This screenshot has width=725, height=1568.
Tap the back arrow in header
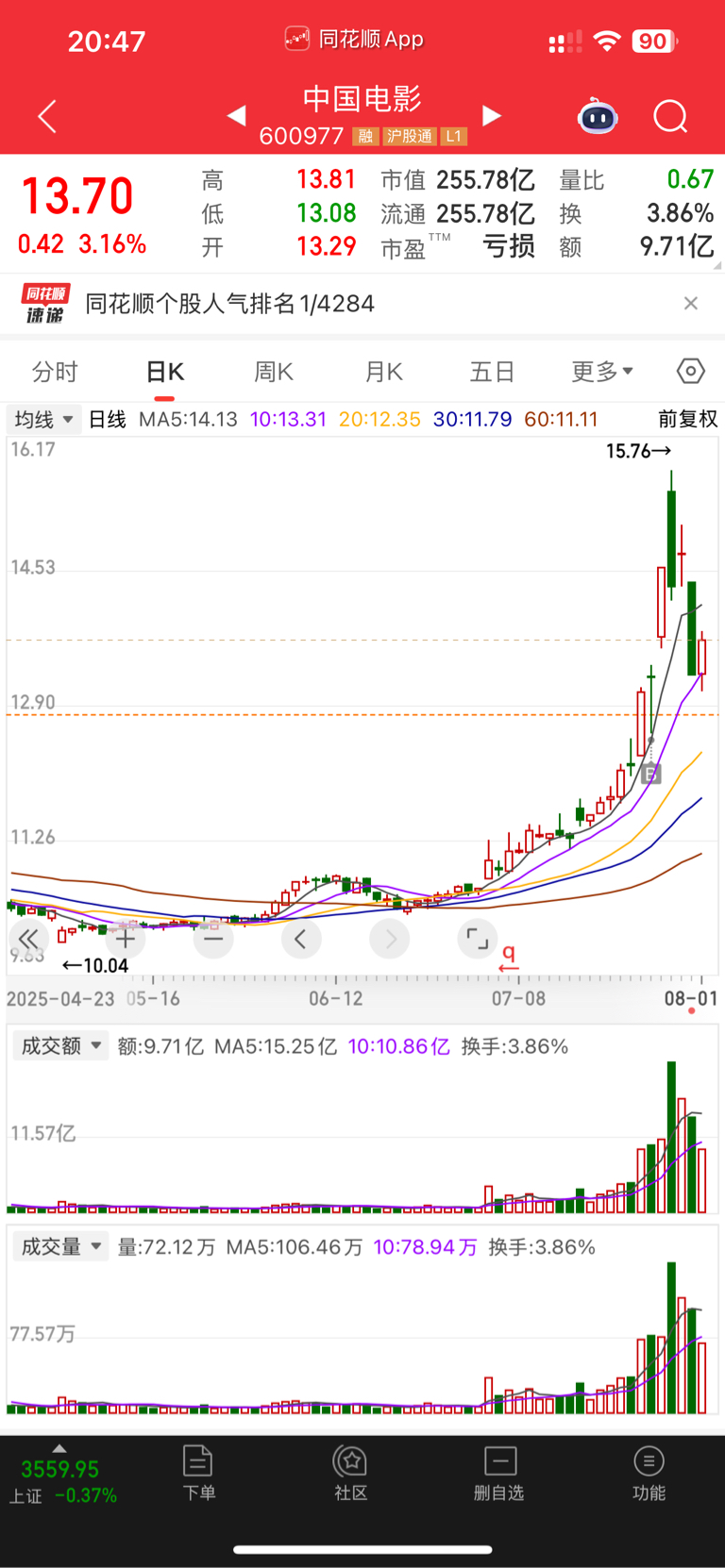point(47,116)
